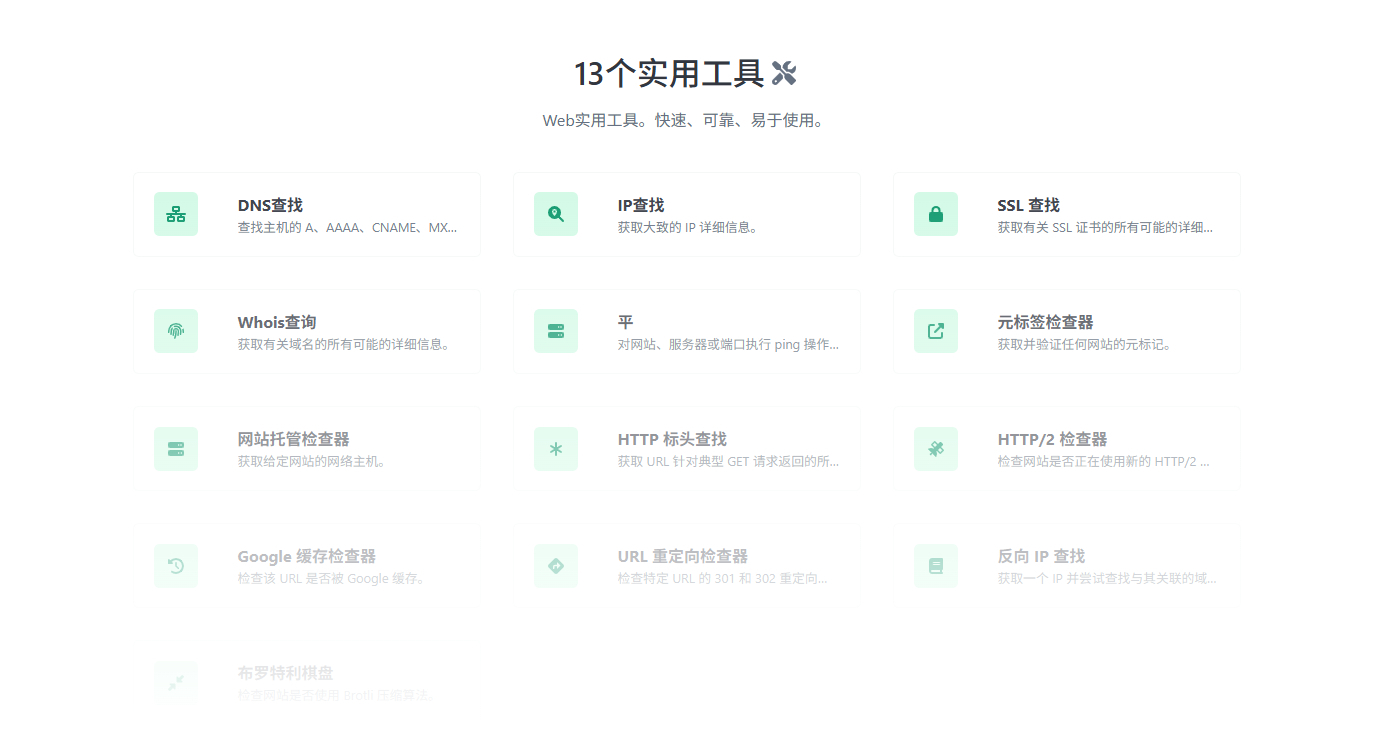
Task: Click the SSL 查找 padlock icon
Action: click(x=936, y=214)
